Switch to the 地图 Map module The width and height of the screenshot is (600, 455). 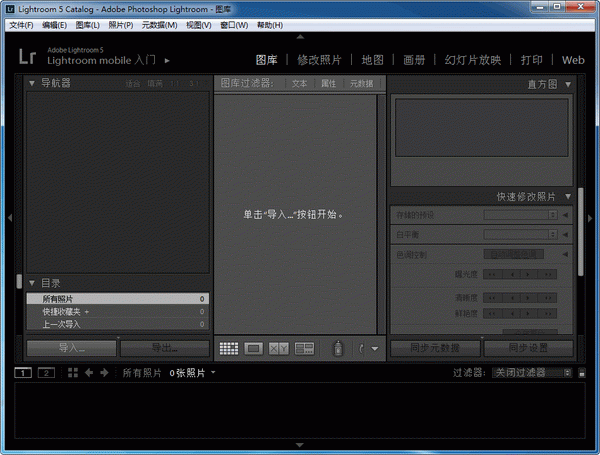click(x=372, y=60)
